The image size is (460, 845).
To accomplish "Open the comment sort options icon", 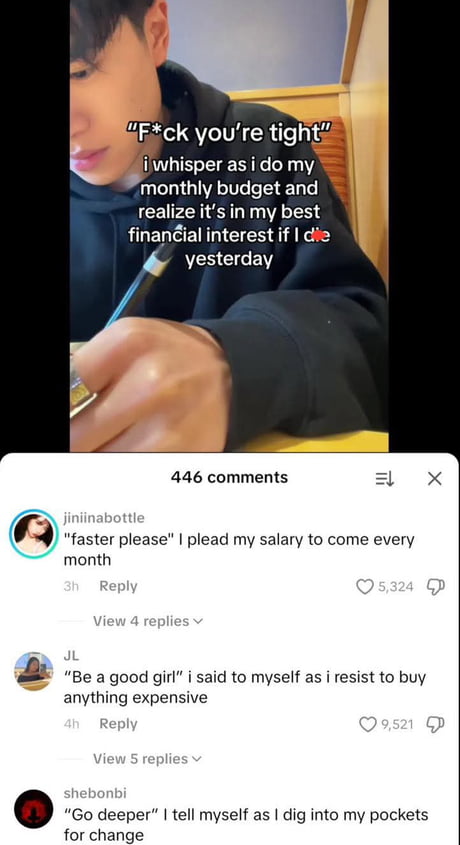I will 385,478.
